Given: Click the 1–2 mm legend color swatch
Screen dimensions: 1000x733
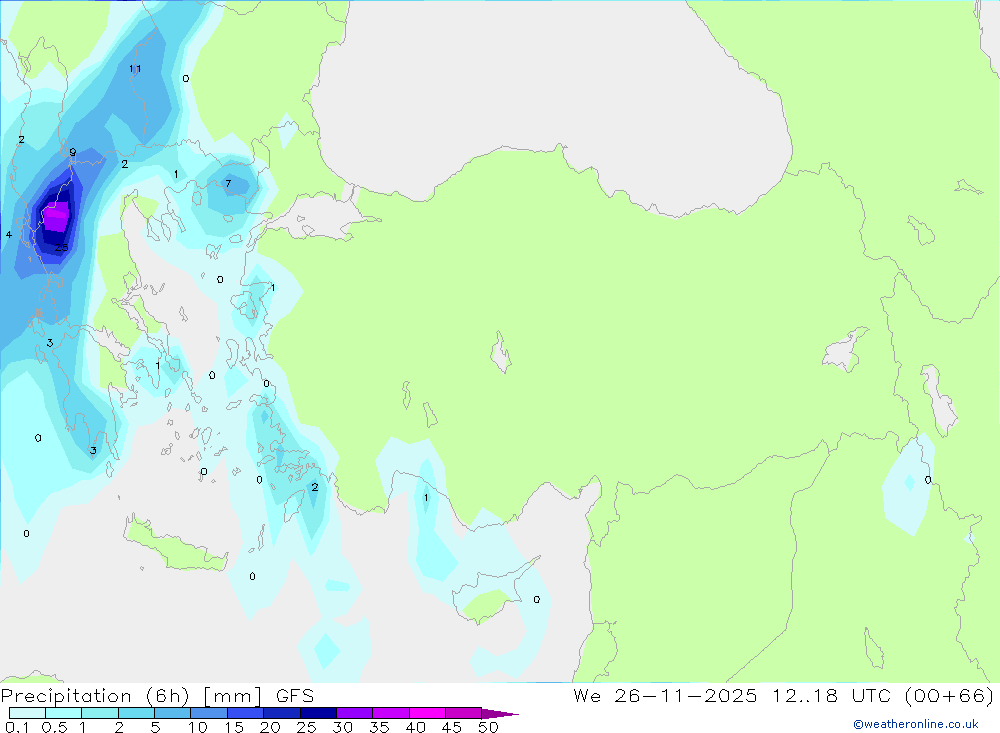Looking at the screenshot, I should (x=100, y=713).
